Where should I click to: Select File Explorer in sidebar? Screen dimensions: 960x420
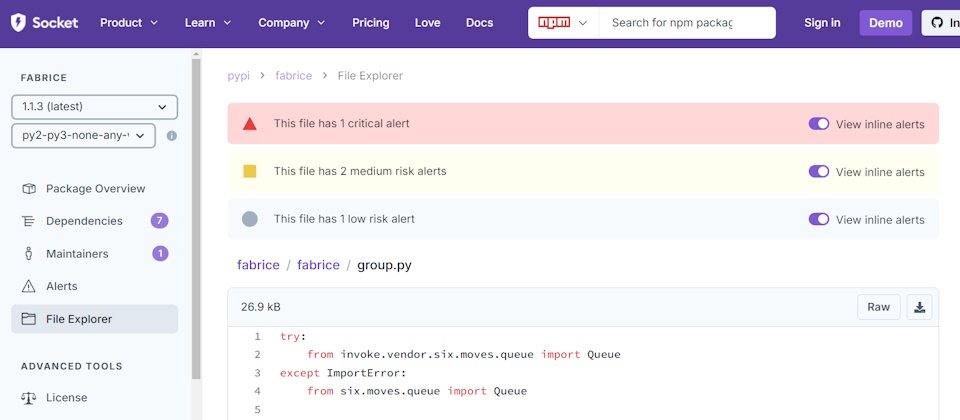click(94, 319)
